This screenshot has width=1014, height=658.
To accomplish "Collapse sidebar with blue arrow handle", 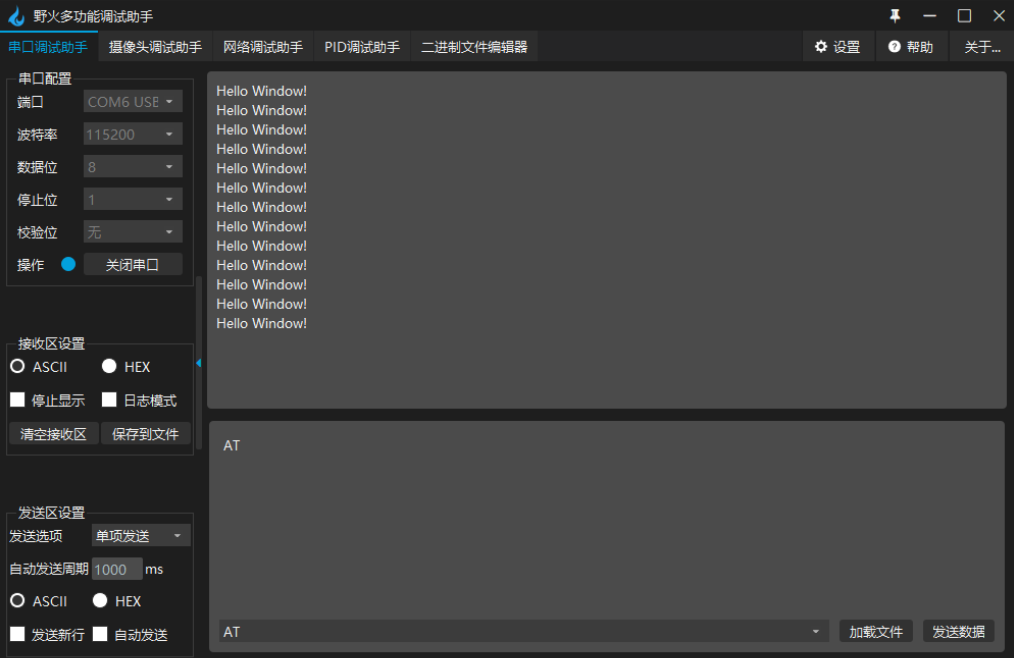I will click(x=199, y=363).
